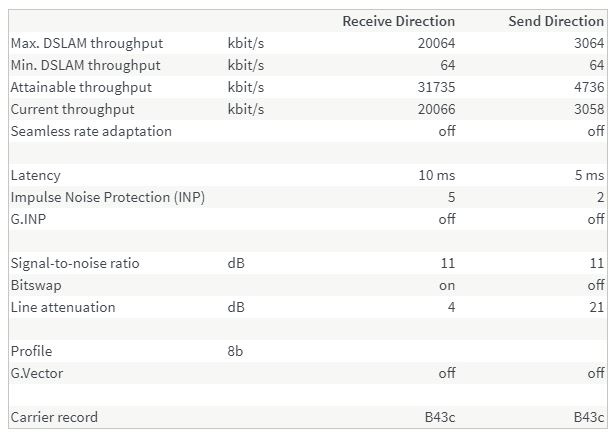
Task: Select the Seamless rate adaptation label
Action: coord(91,131)
